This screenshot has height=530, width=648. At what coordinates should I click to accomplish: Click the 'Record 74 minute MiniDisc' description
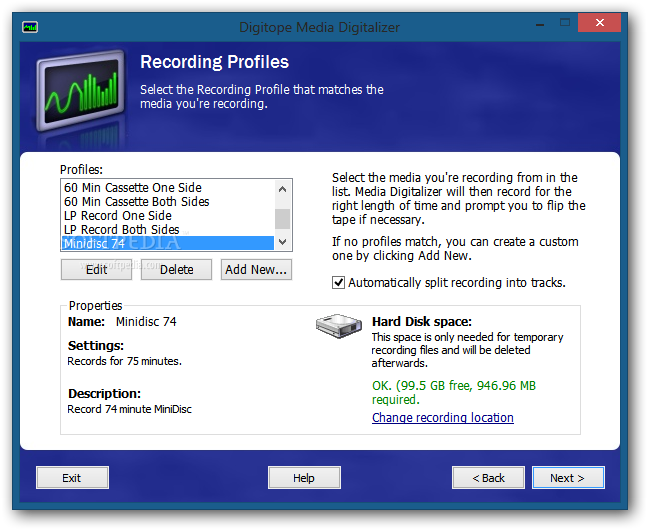coord(130,409)
